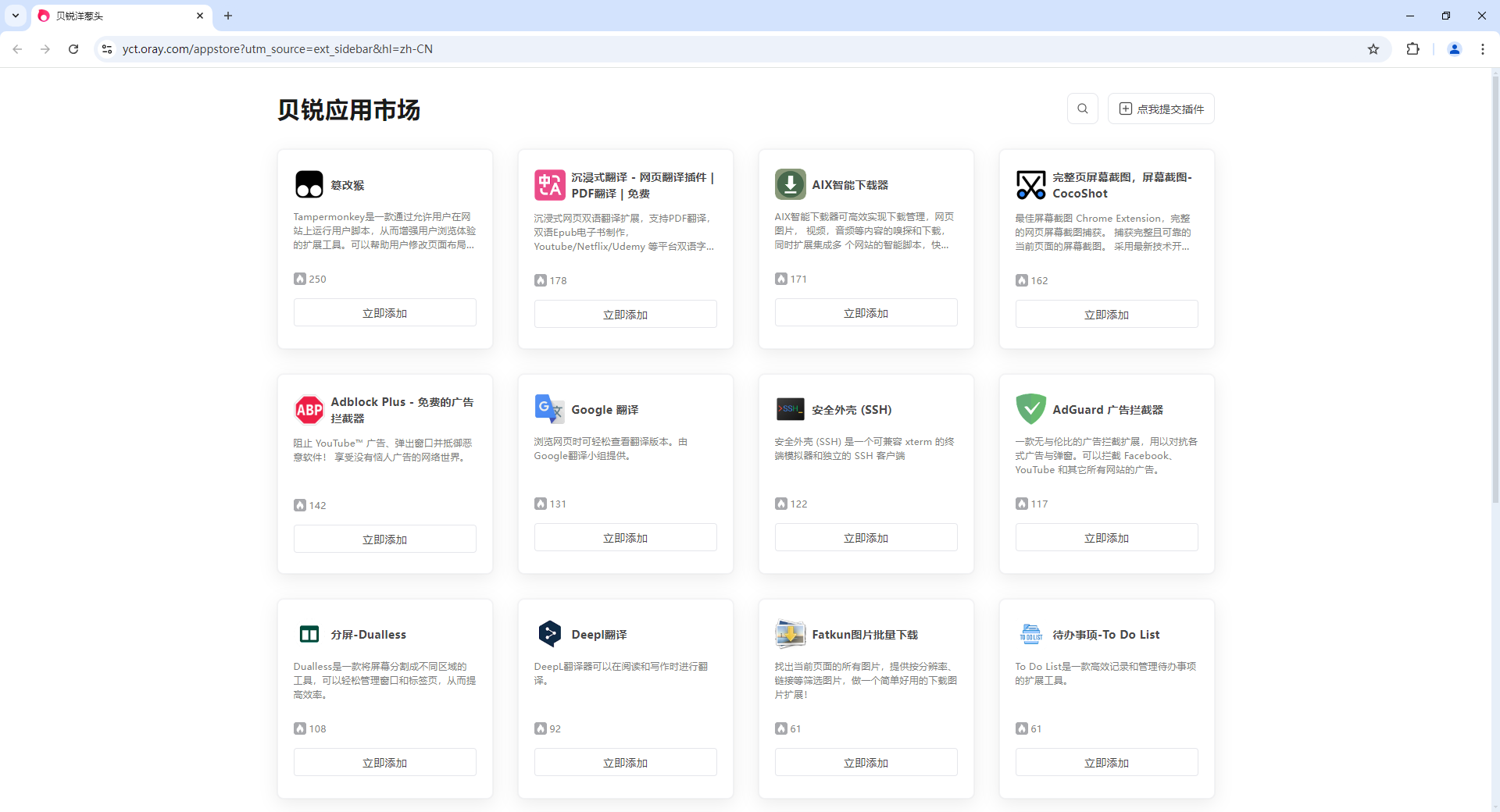Go back to the previous page
Image resolution: width=1500 pixels, height=812 pixels.
click(x=17, y=49)
